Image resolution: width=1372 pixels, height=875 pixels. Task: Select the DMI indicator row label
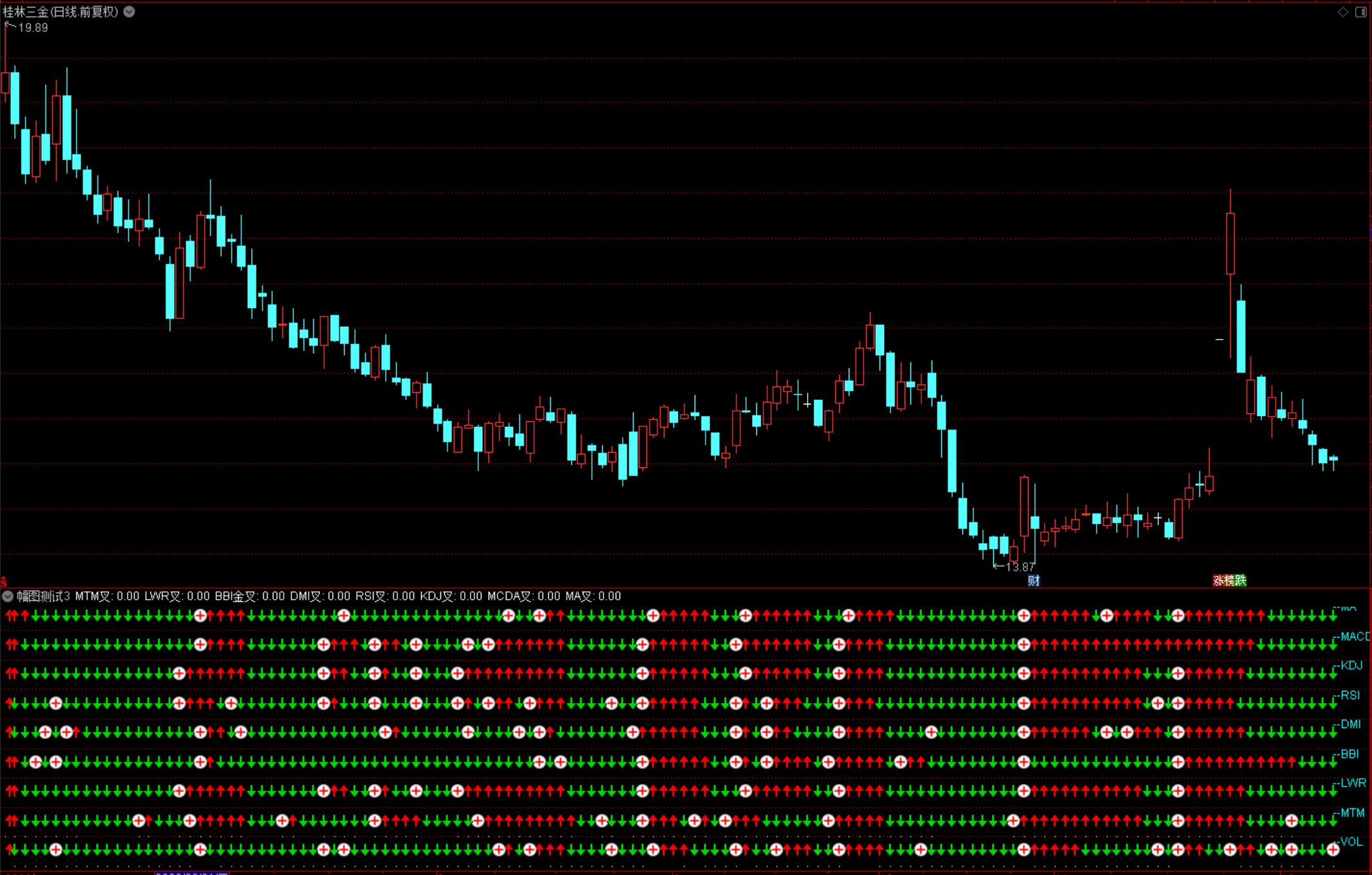(1350, 724)
